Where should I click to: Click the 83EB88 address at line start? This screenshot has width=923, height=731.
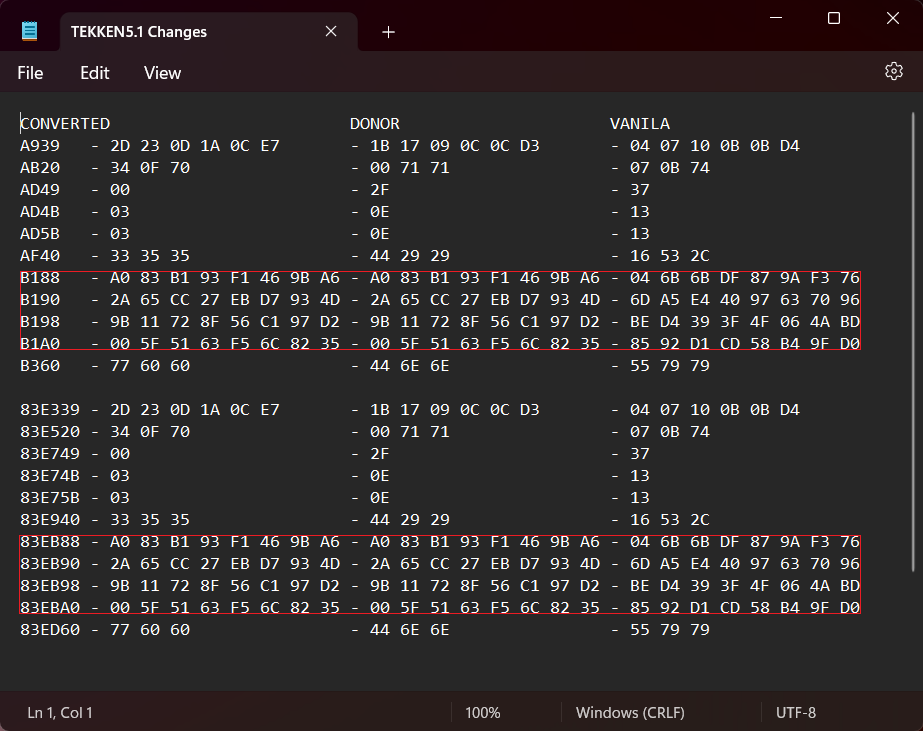pos(50,541)
